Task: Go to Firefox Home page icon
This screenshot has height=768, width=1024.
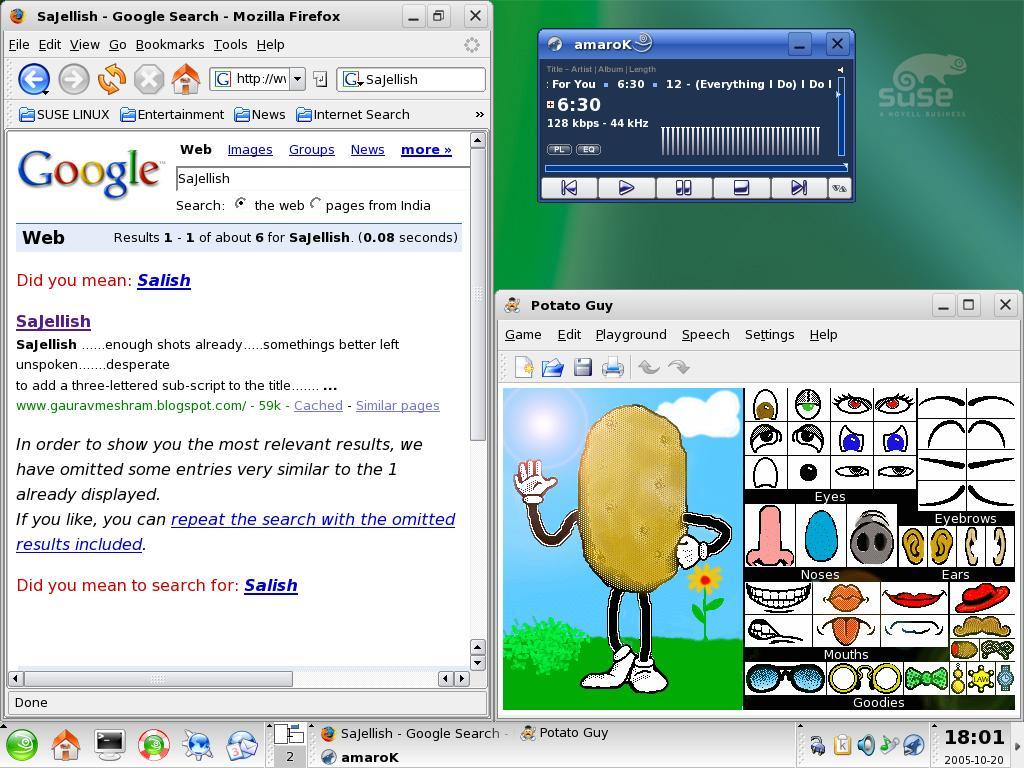Action: [x=185, y=79]
